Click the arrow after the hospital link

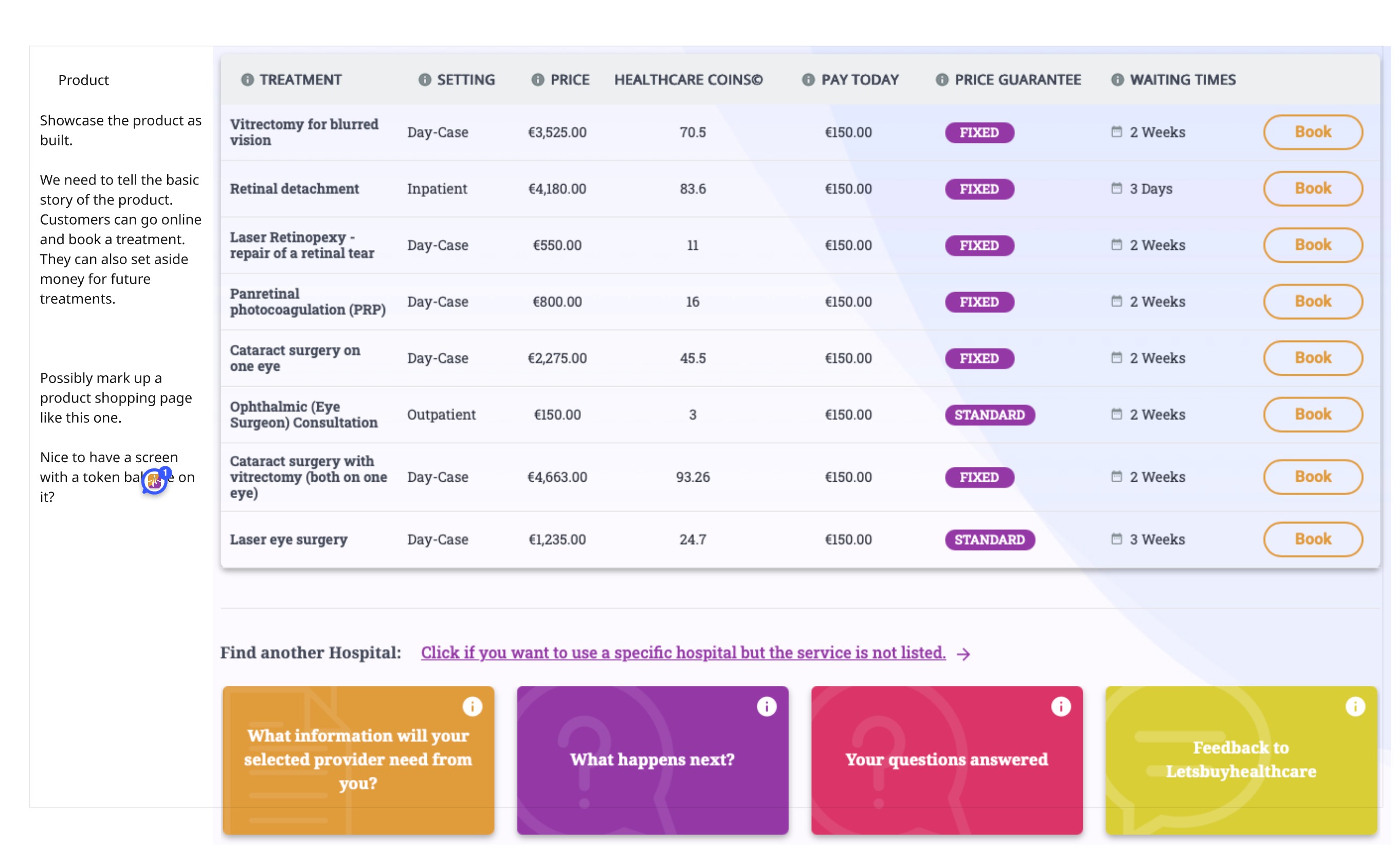(x=963, y=654)
